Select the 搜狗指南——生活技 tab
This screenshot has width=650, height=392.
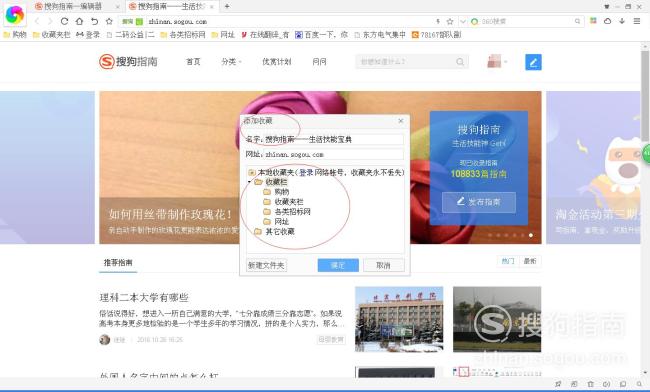pos(170,6)
